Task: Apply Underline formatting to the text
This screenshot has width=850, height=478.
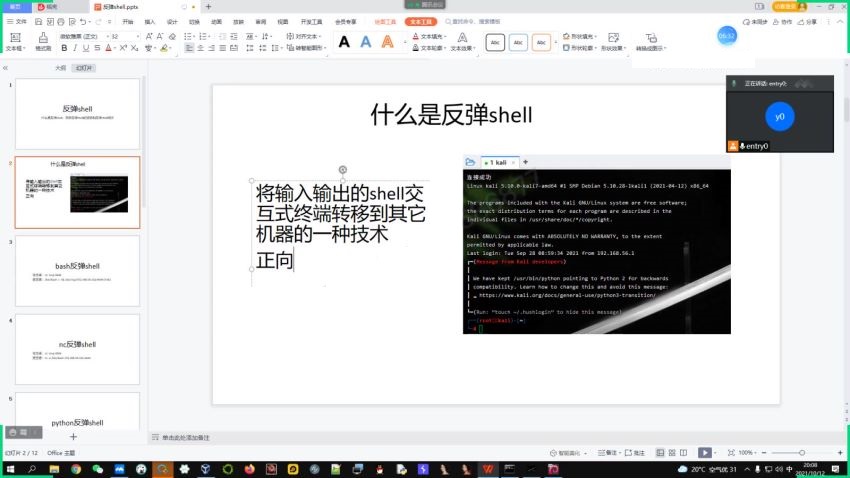Action: click(x=86, y=48)
